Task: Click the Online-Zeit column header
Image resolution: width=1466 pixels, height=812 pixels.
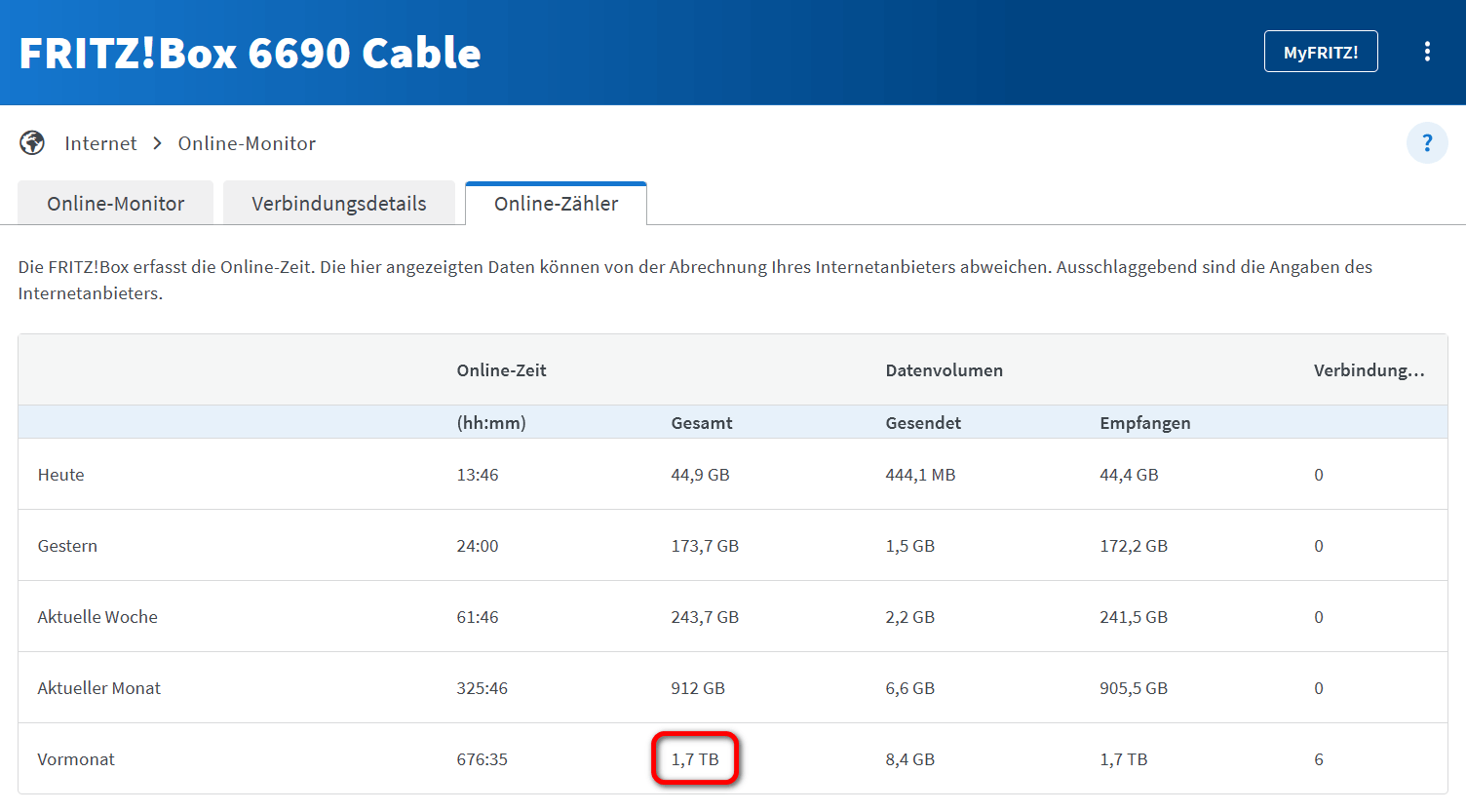Action: click(501, 370)
